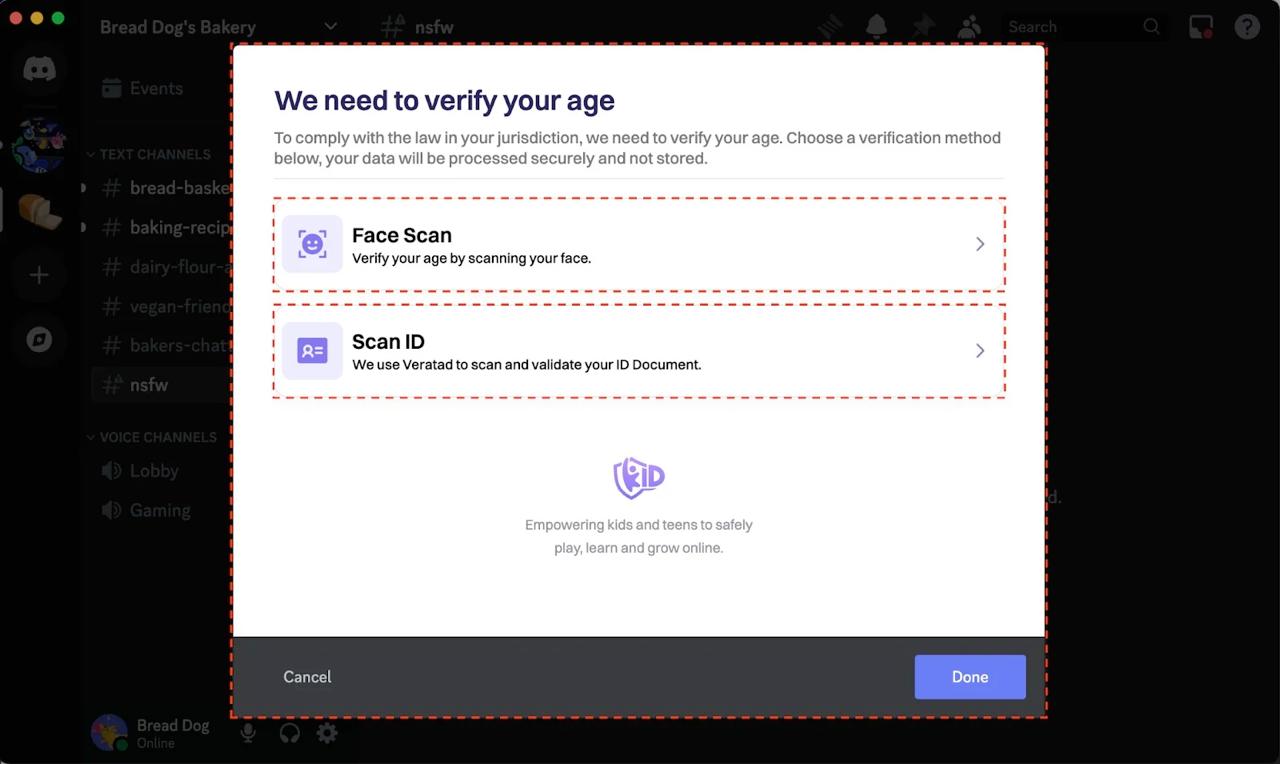Click the Face Scan smiley icon
The width and height of the screenshot is (1280, 764).
pyautogui.click(x=312, y=244)
